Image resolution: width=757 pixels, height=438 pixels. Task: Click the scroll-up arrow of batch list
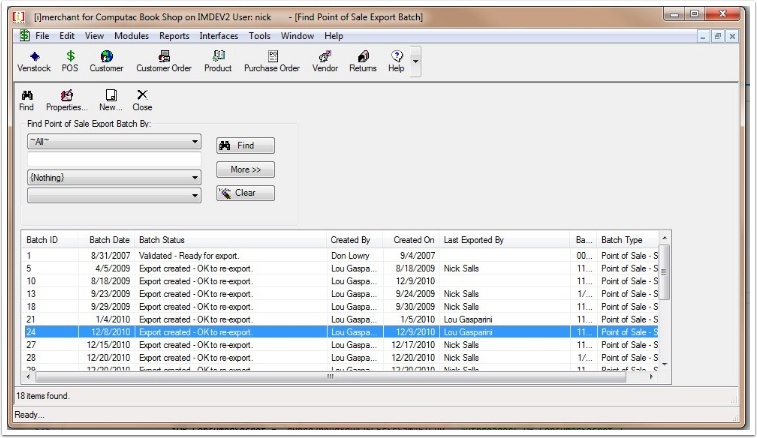[x=664, y=238]
